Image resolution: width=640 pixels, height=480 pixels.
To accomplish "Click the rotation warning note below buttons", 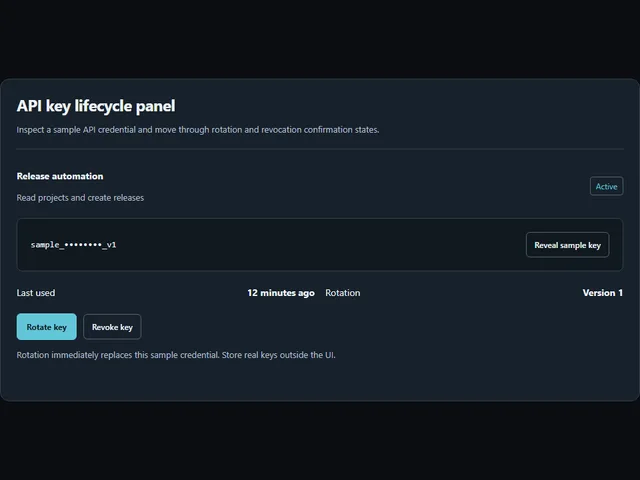I will click(176, 355).
